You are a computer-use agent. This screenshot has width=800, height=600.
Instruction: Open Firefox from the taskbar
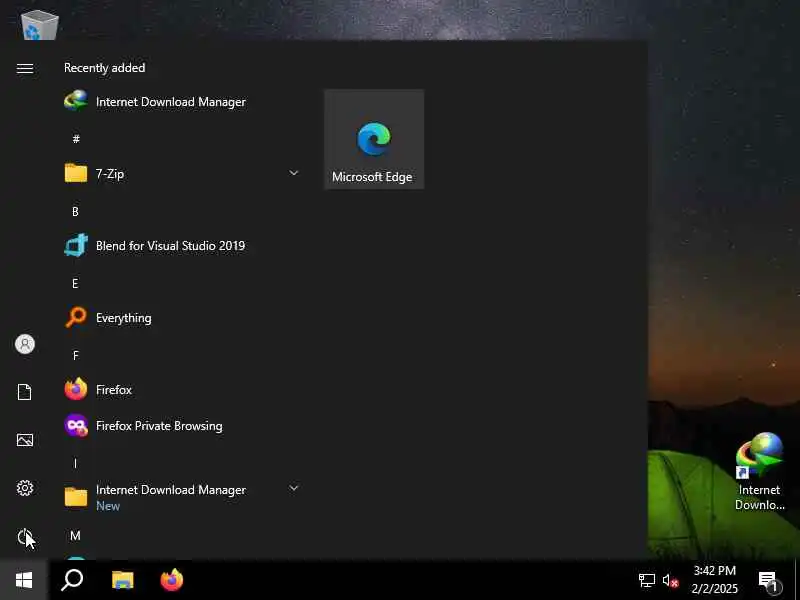pos(172,580)
